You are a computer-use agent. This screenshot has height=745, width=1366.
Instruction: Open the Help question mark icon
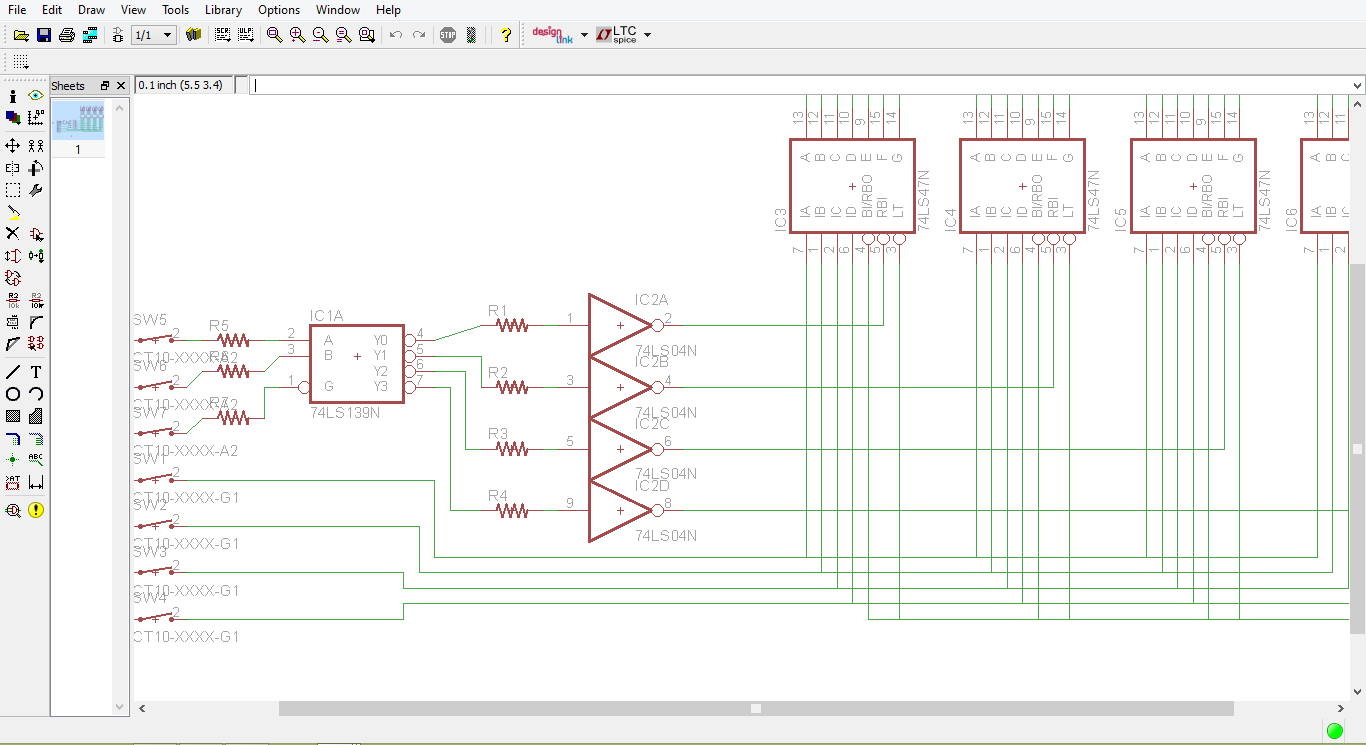pyautogui.click(x=506, y=35)
